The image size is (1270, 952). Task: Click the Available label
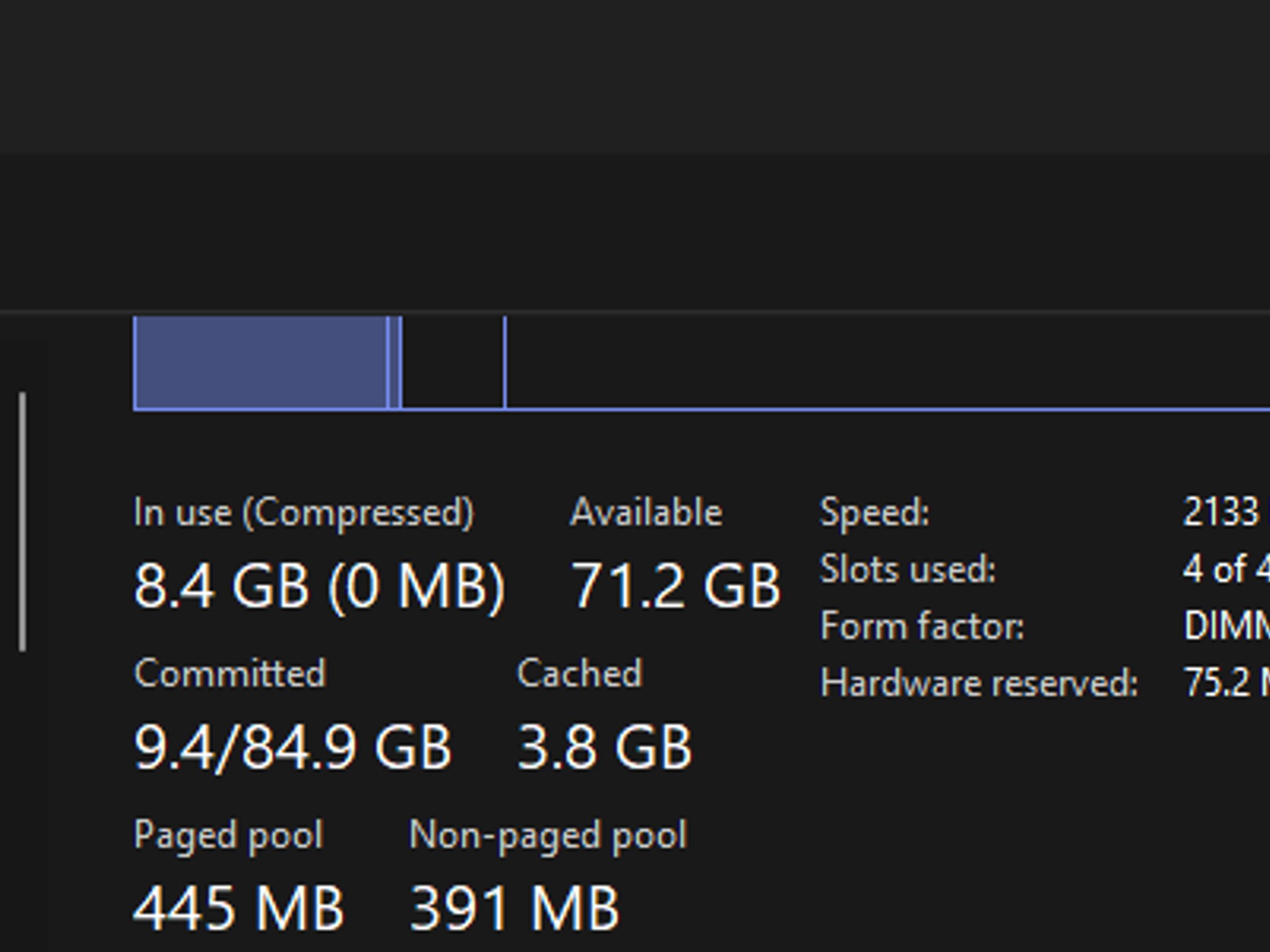pos(646,513)
